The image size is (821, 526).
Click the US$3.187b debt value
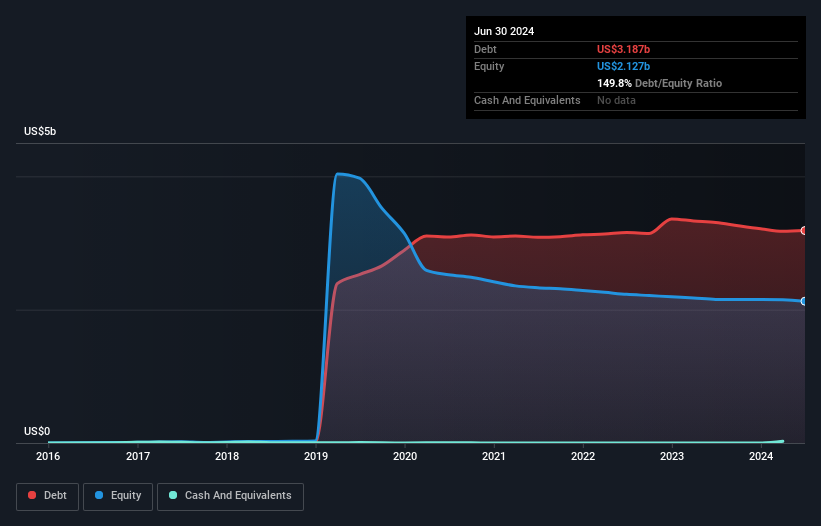click(623, 49)
